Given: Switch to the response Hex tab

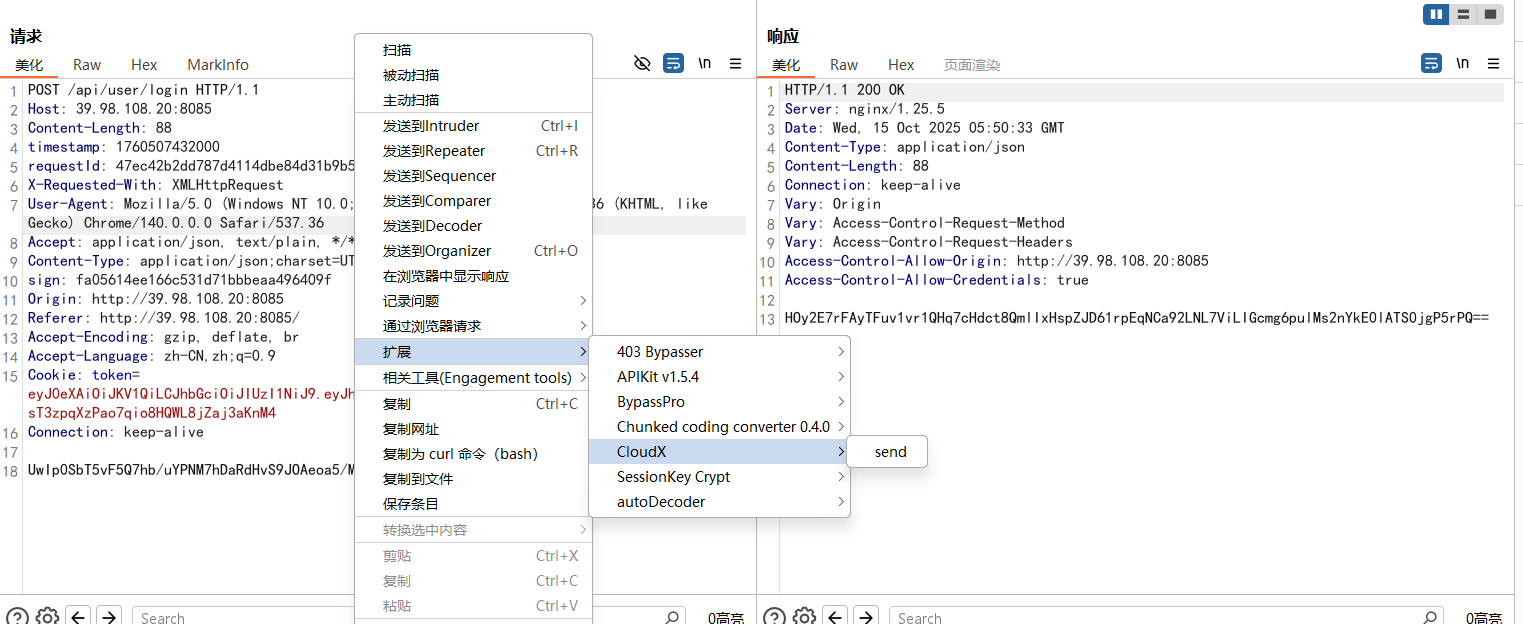Looking at the screenshot, I should (900, 64).
